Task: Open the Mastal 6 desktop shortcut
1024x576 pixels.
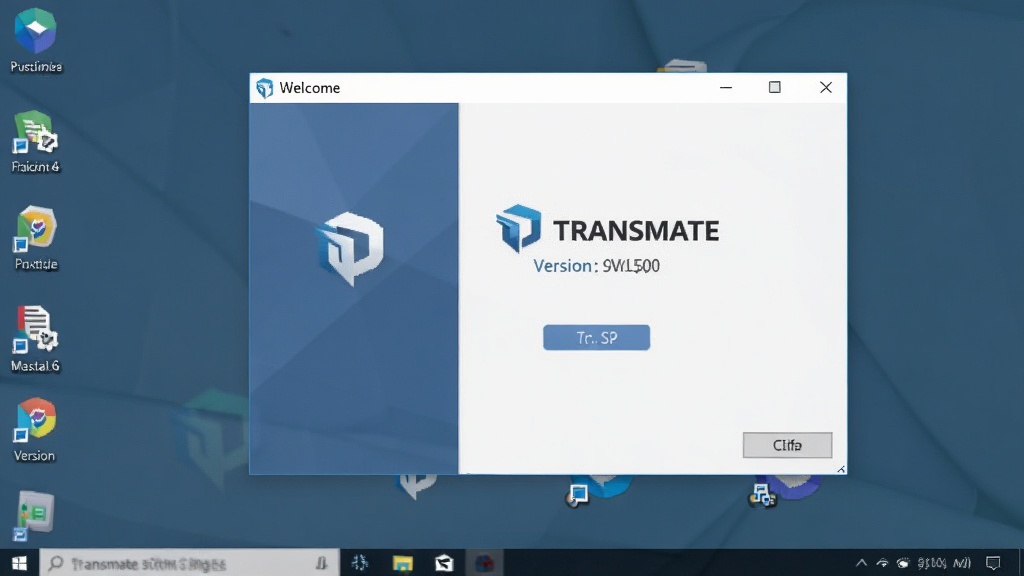Action: pos(35,339)
